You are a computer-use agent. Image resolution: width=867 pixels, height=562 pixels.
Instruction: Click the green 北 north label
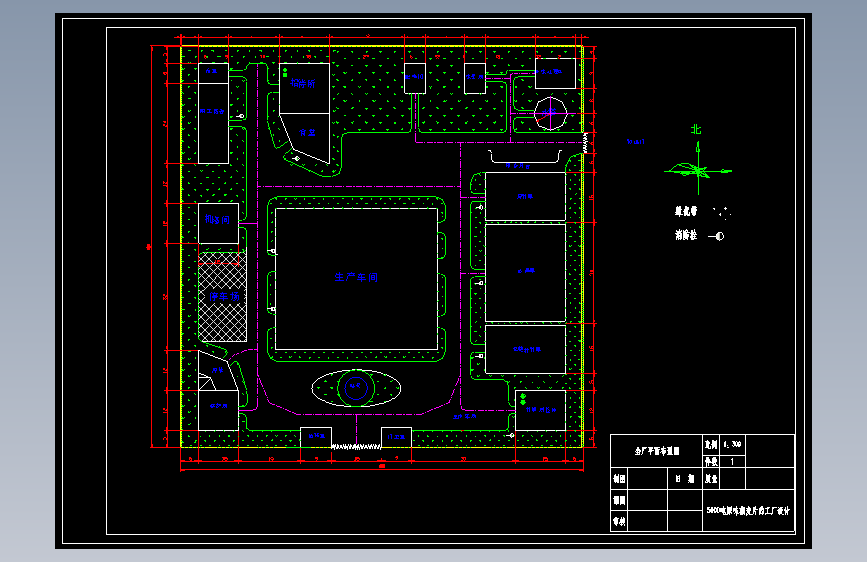tap(696, 129)
